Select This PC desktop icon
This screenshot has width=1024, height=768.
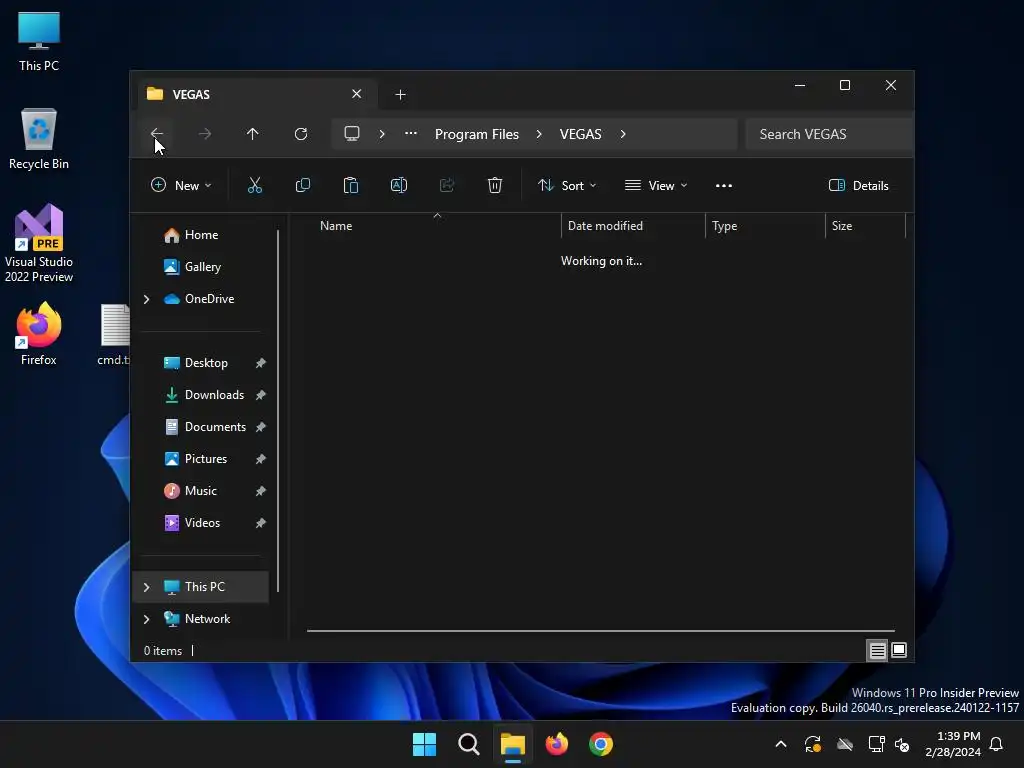click(x=39, y=42)
